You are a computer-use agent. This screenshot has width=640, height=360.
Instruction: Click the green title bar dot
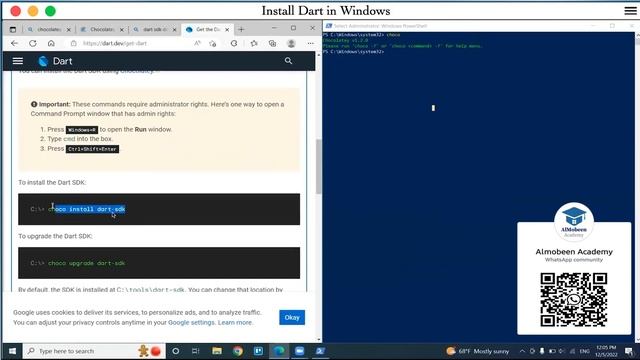50,11
